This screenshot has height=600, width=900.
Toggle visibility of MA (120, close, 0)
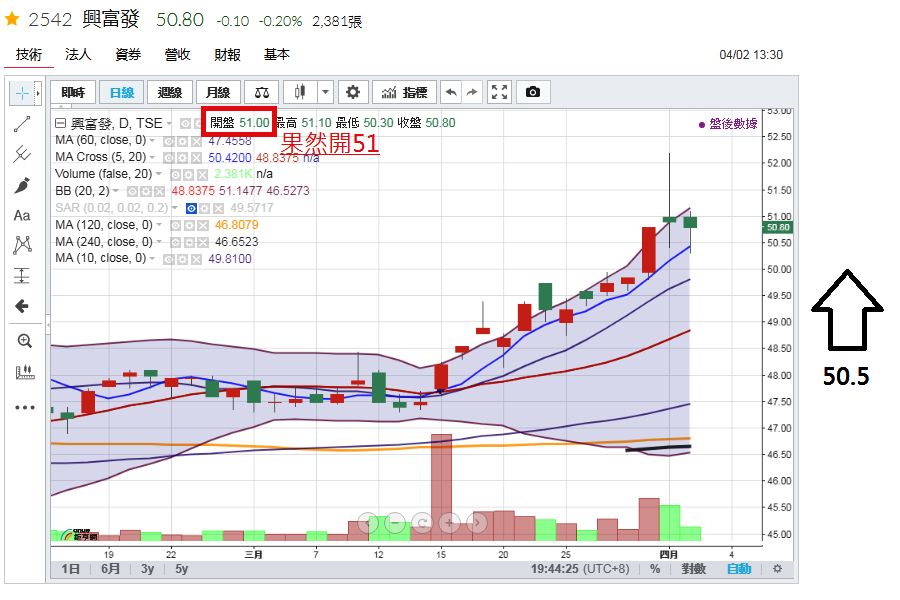coord(175,226)
